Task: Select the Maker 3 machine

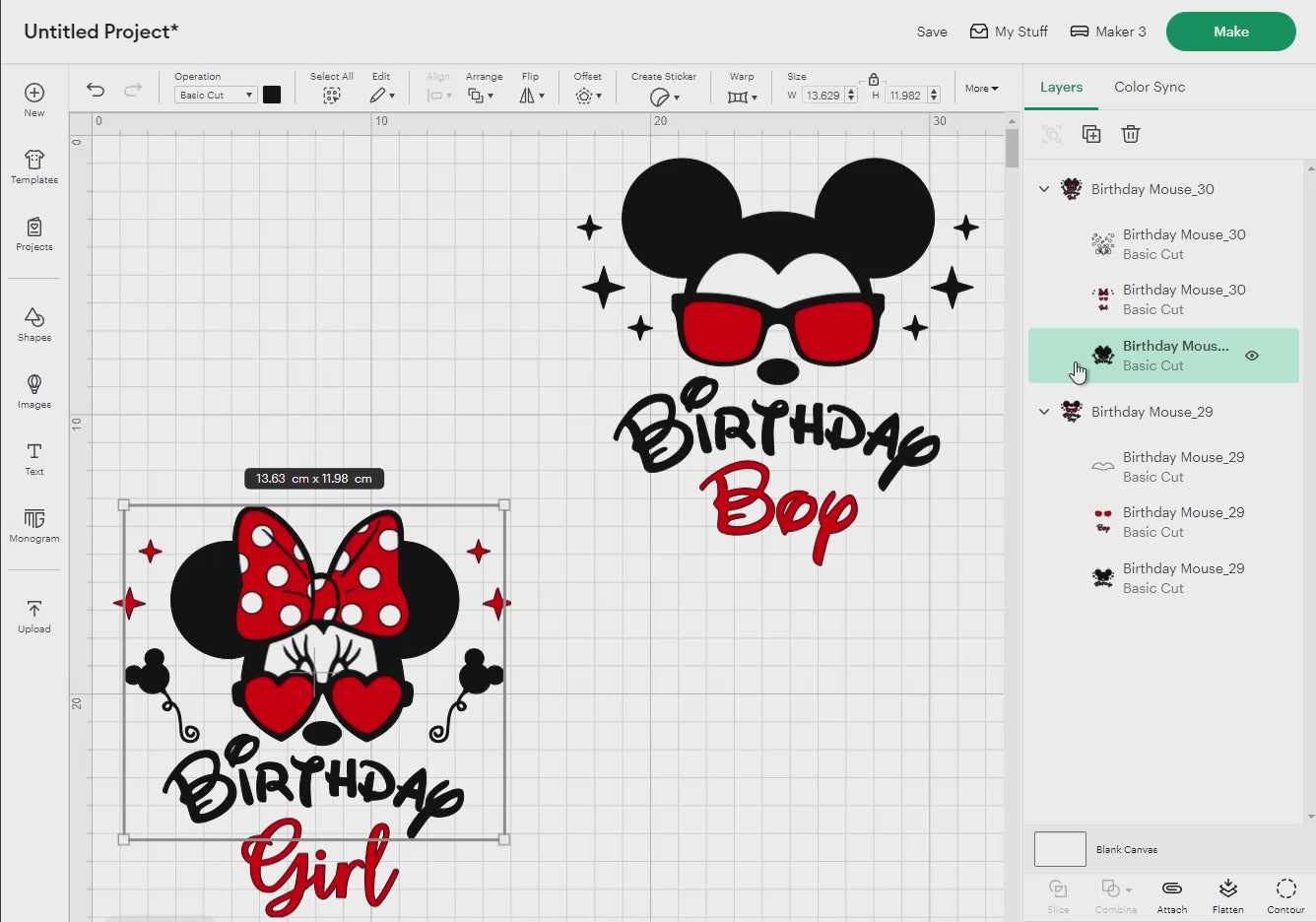Action: pyautogui.click(x=1108, y=32)
